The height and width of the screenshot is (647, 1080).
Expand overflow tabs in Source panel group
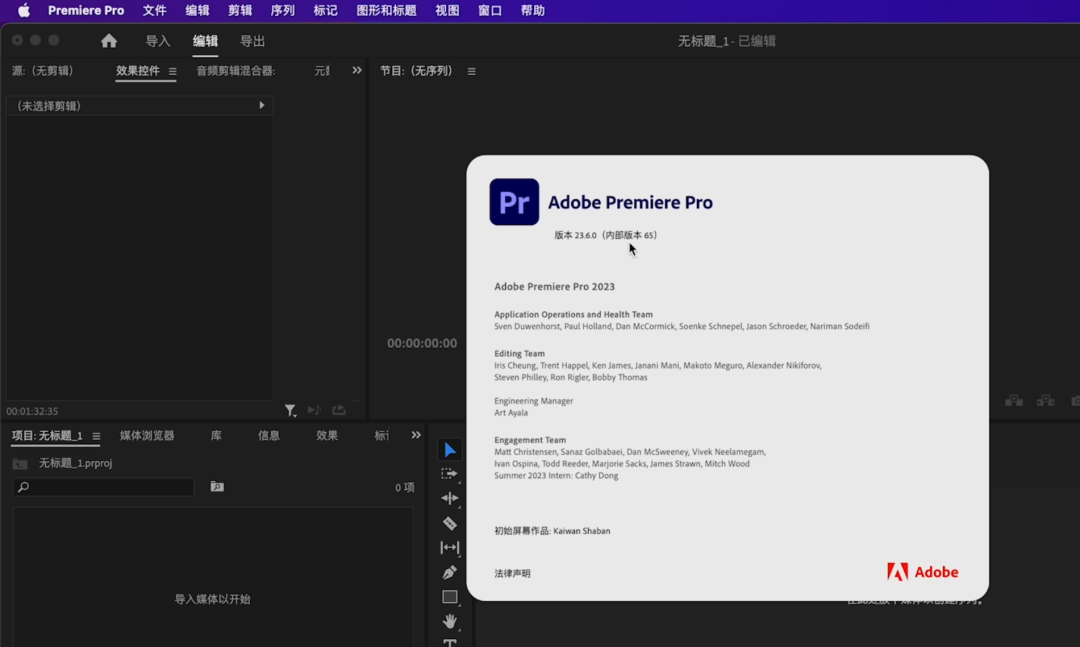tap(357, 71)
